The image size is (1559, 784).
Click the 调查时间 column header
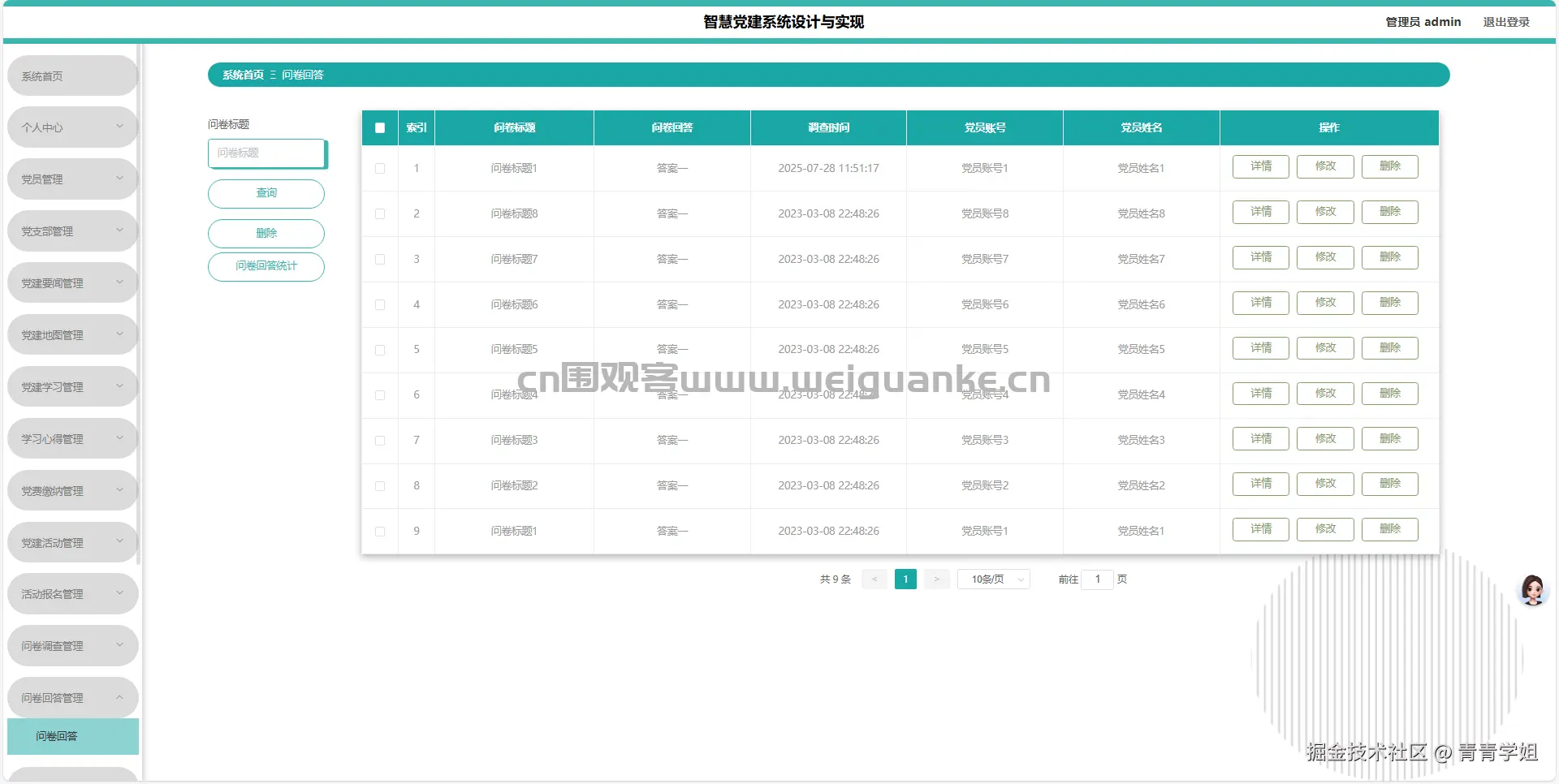[828, 127]
